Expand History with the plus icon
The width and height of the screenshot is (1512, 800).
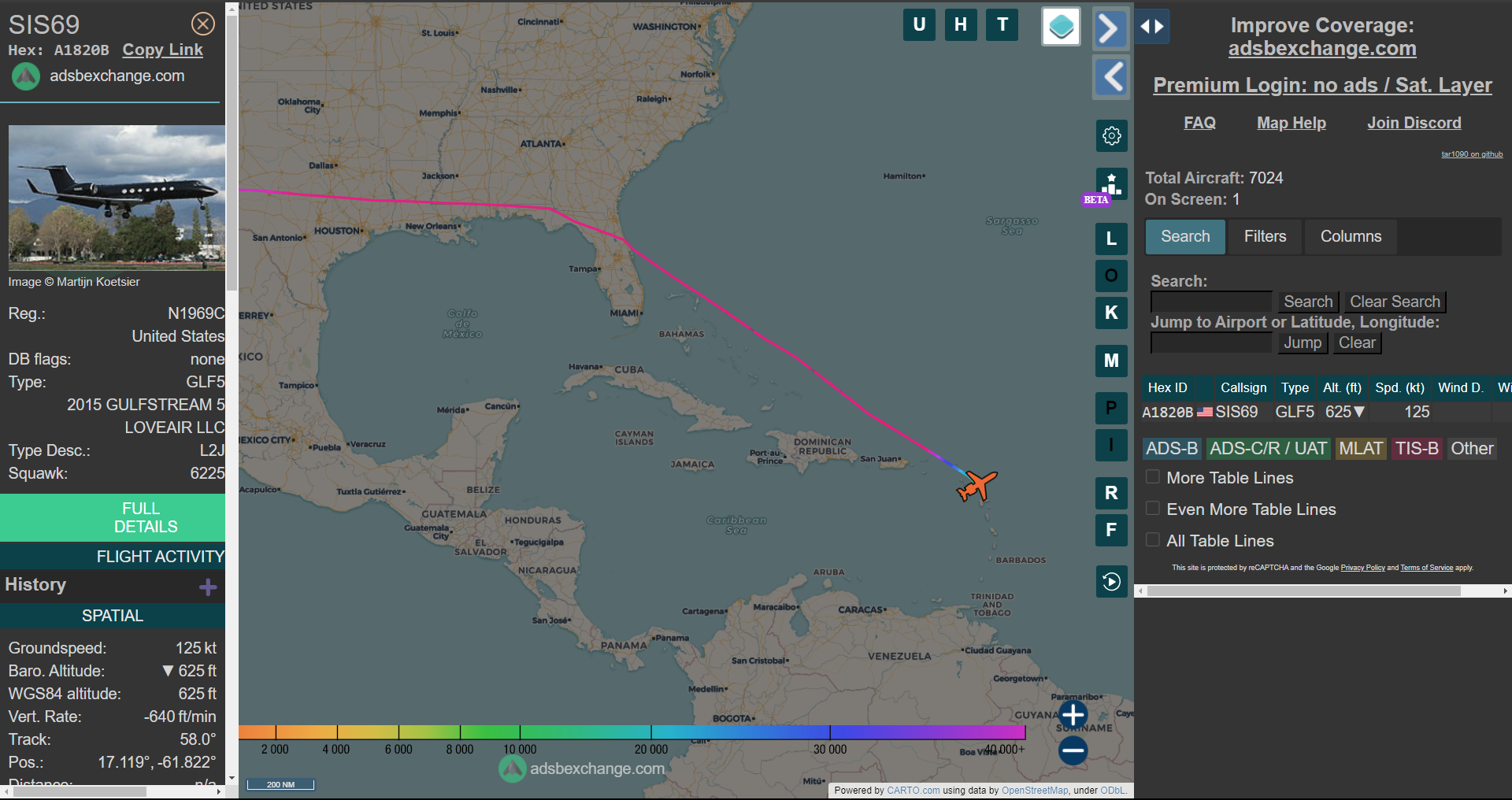pos(208,587)
